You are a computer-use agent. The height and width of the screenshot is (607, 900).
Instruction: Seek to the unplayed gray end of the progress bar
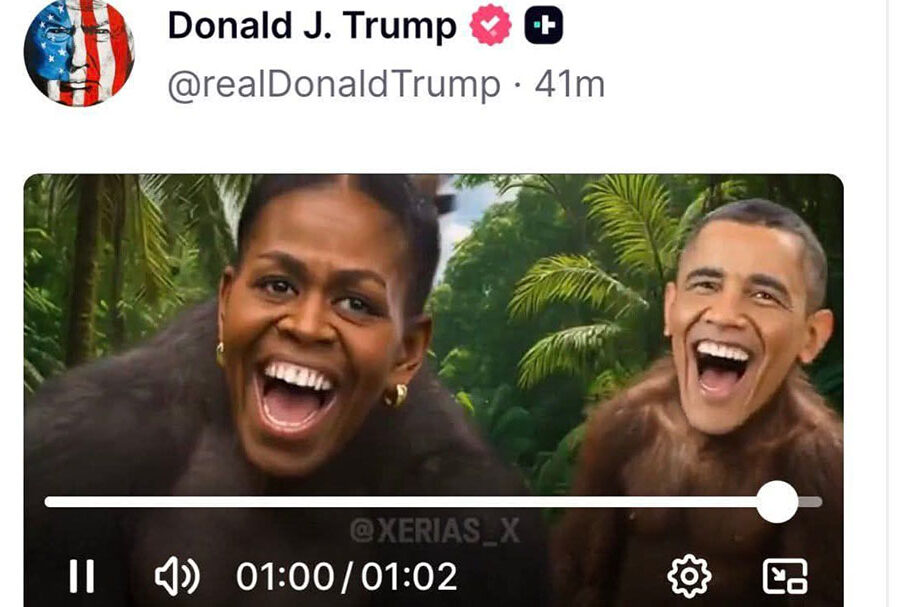[x=810, y=502]
